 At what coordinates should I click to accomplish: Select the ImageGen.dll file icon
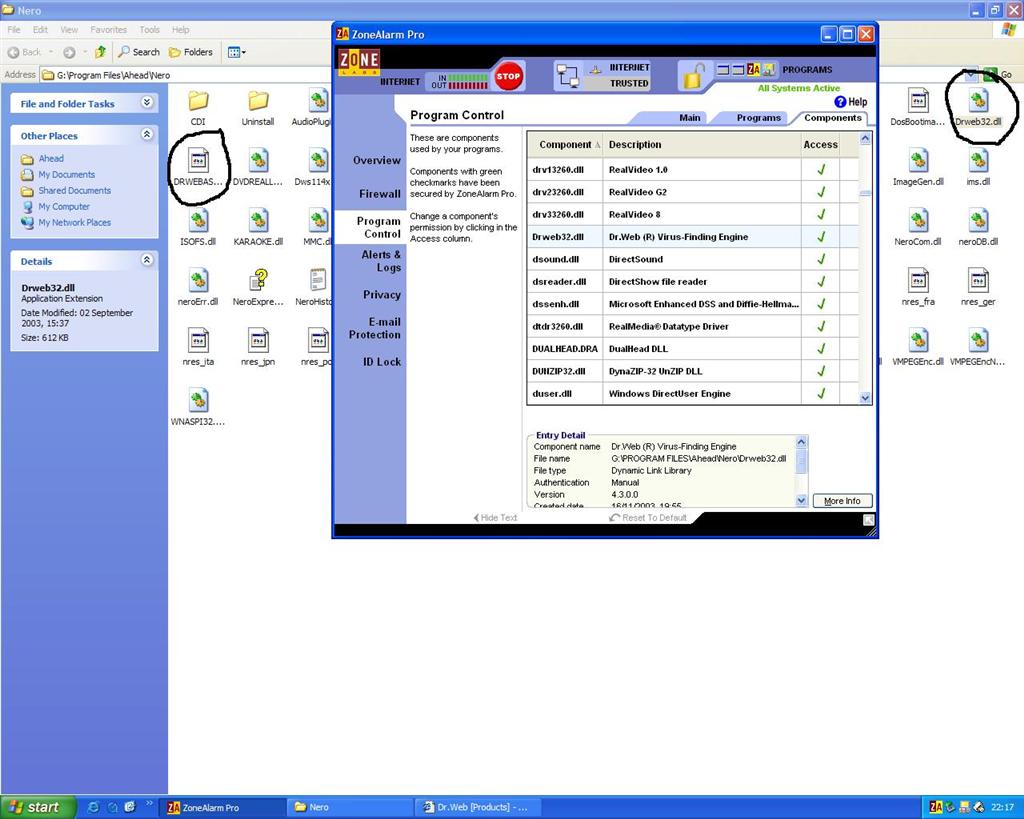[918, 161]
